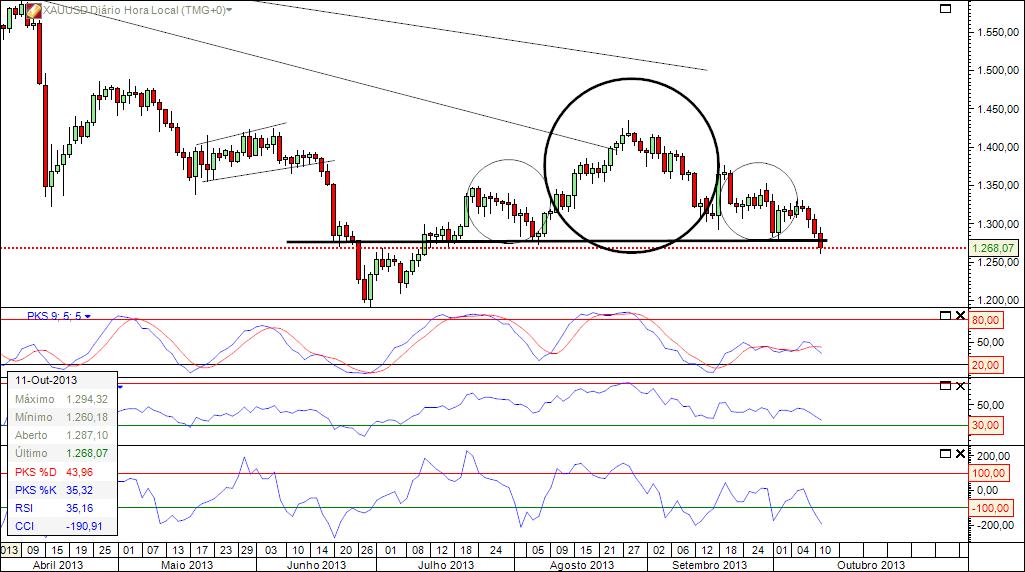Click the Aberto value 1.287,10
Screen dimensions: 1025x572
pos(87,435)
